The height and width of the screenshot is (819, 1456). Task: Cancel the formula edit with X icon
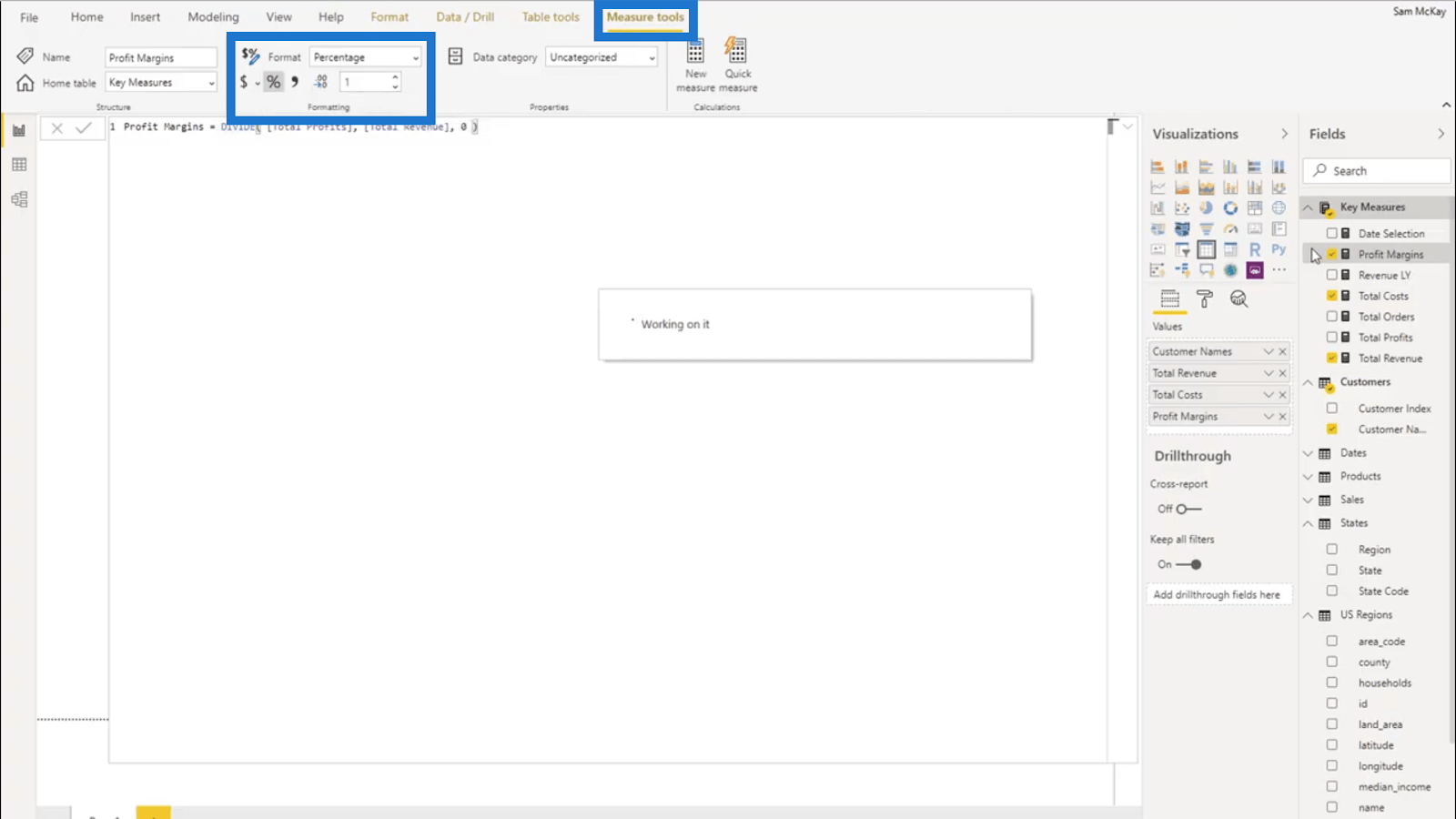tap(56, 128)
